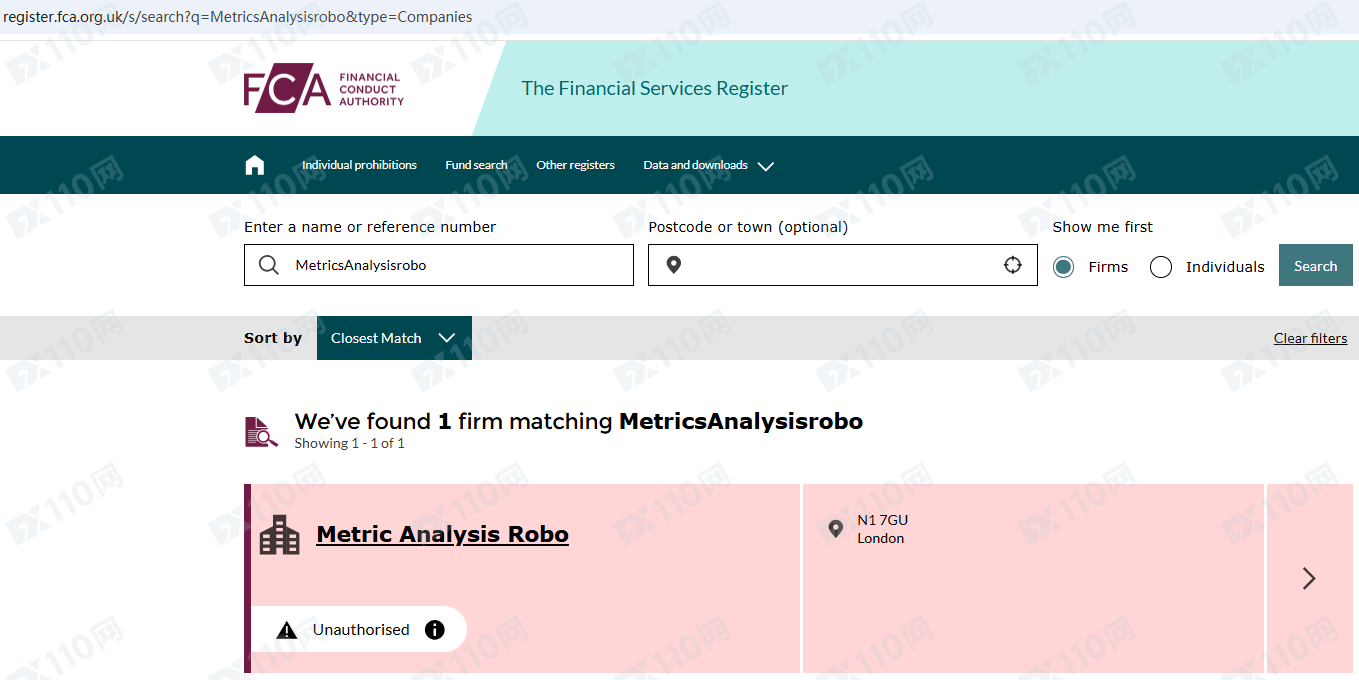
Task: Open result with right chevron arrow
Action: [x=1309, y=578]
